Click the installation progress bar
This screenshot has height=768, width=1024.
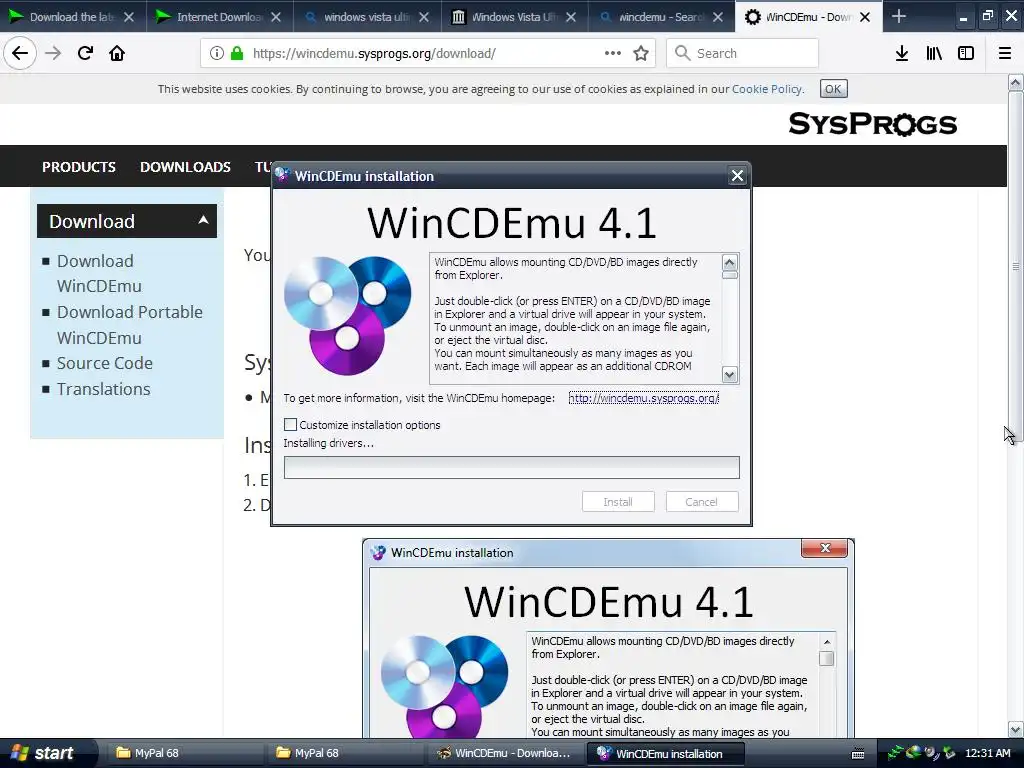click(x=511, y=468)
